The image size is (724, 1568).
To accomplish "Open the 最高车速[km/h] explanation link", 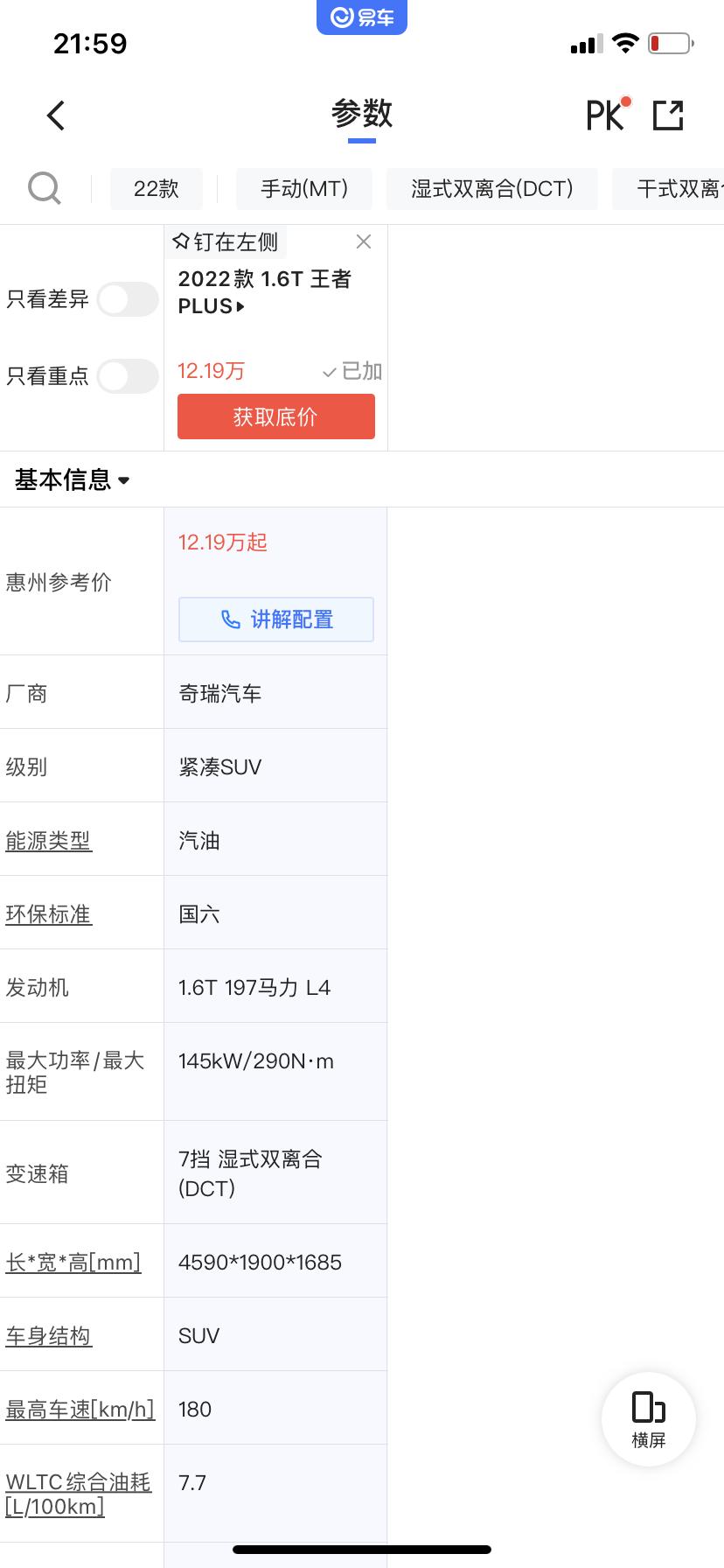I will (x=80, y=1410).
